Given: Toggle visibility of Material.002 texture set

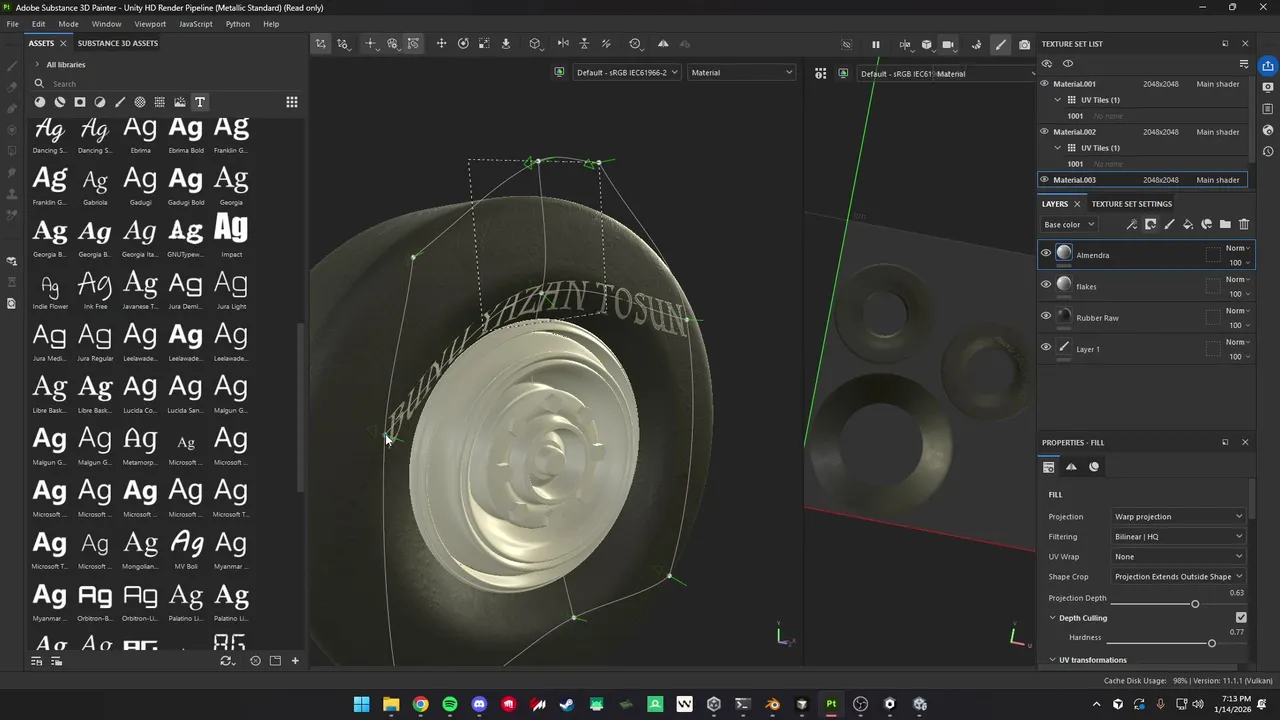Looking at the screenshot, I should [1045, 132].
